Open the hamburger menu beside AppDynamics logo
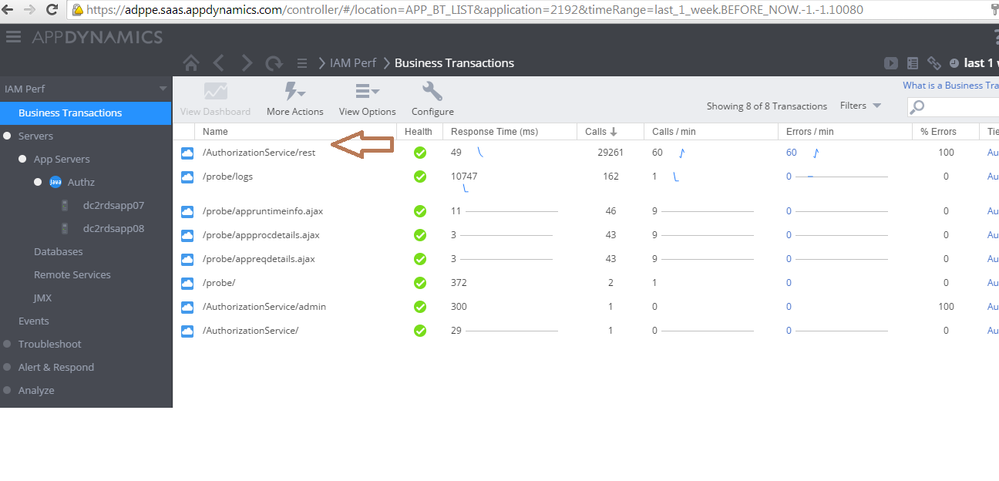Viewport: 999px width, 481px height. point(13,38)
